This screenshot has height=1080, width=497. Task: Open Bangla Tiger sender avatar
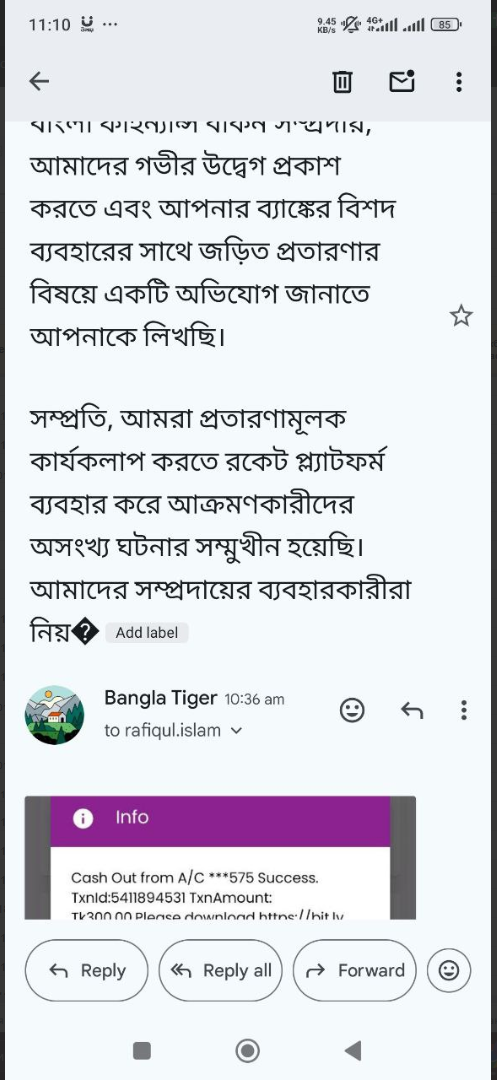point(54,715)
